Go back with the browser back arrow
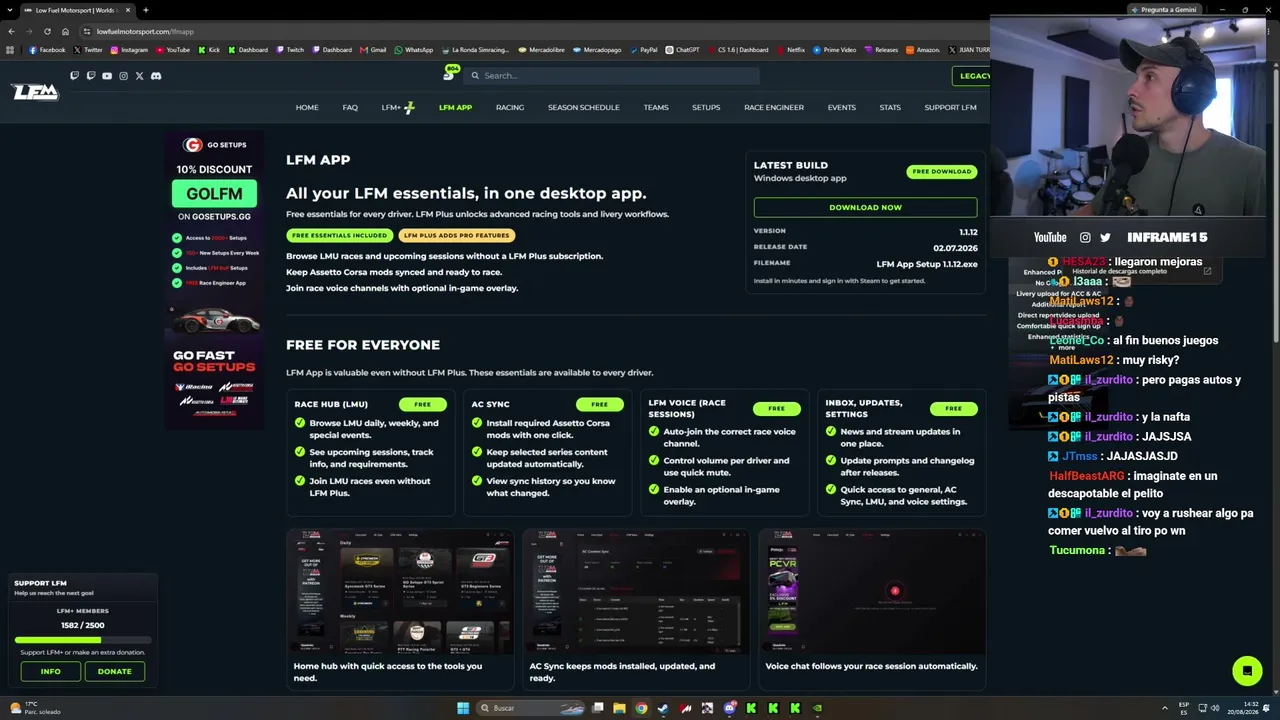 (x=11, y=31)
